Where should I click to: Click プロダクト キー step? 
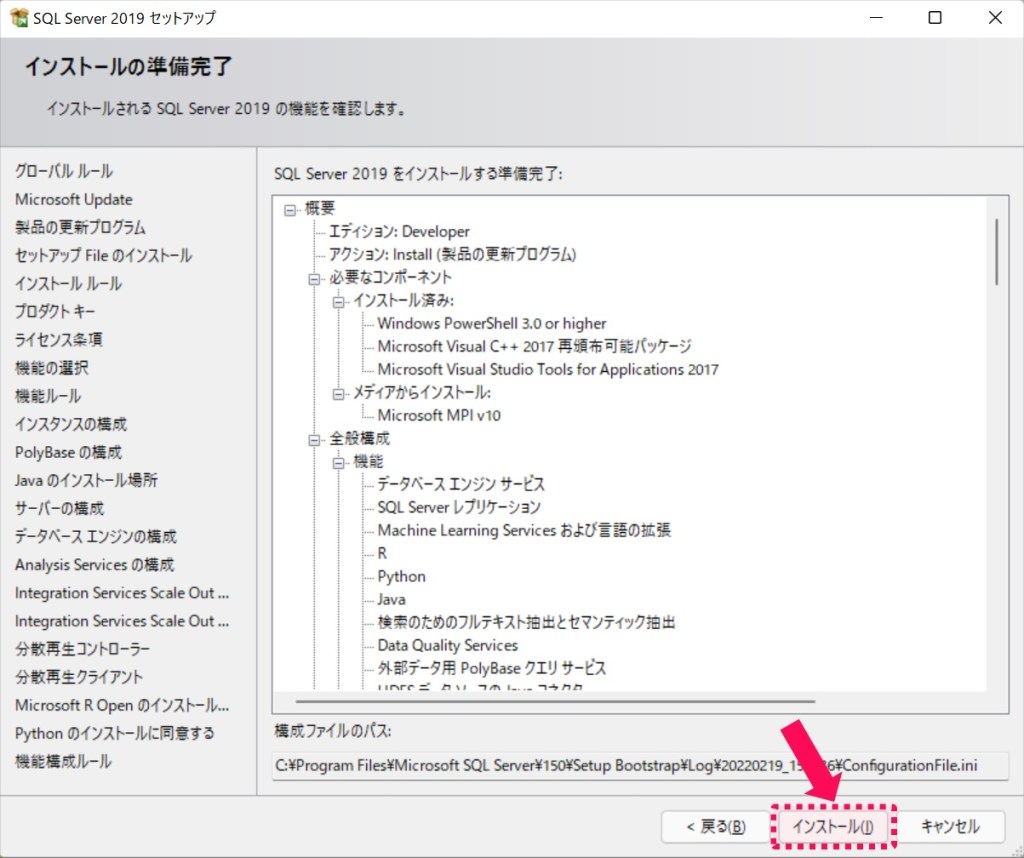55,311
